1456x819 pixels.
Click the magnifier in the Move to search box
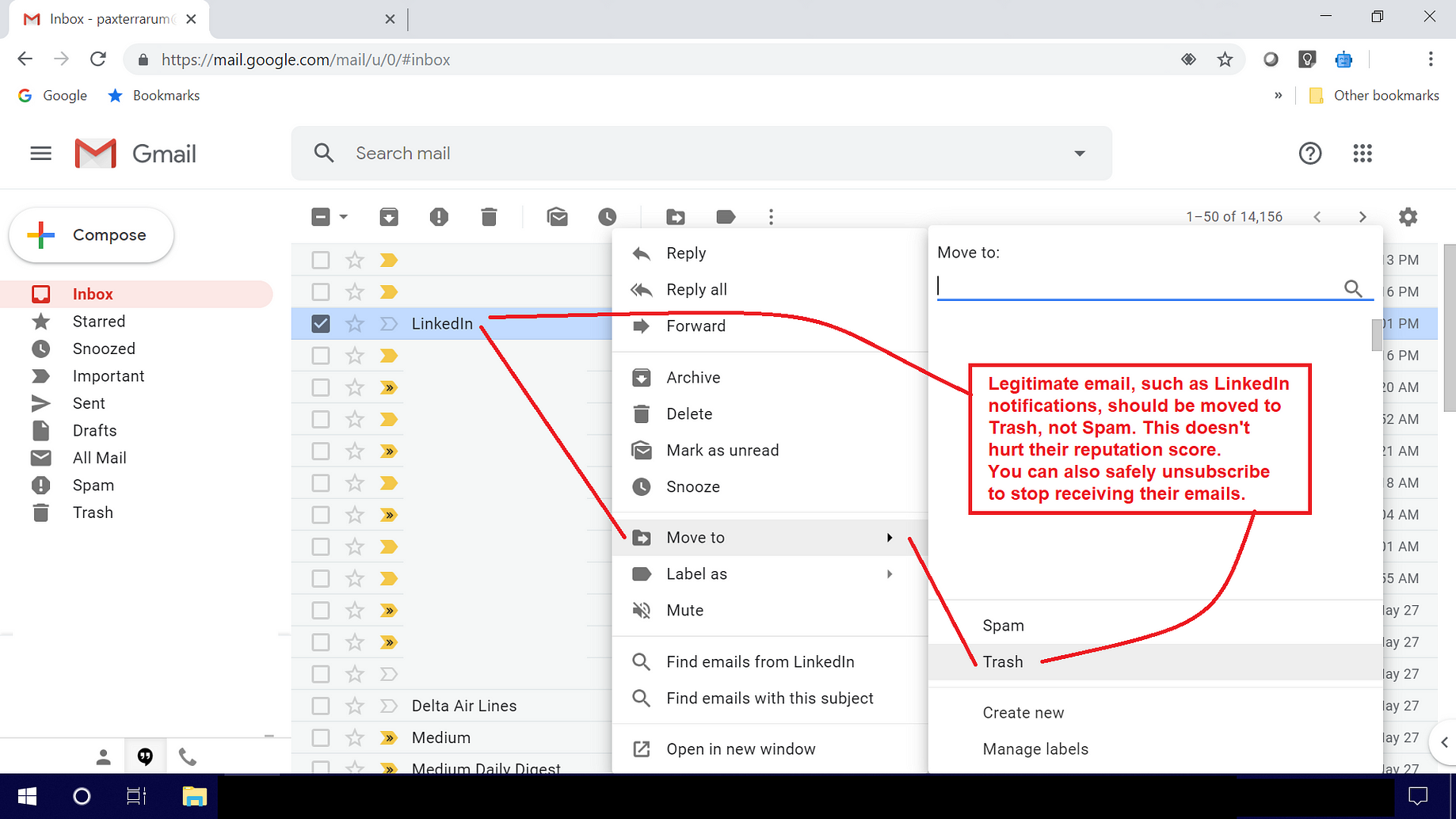1353,288
